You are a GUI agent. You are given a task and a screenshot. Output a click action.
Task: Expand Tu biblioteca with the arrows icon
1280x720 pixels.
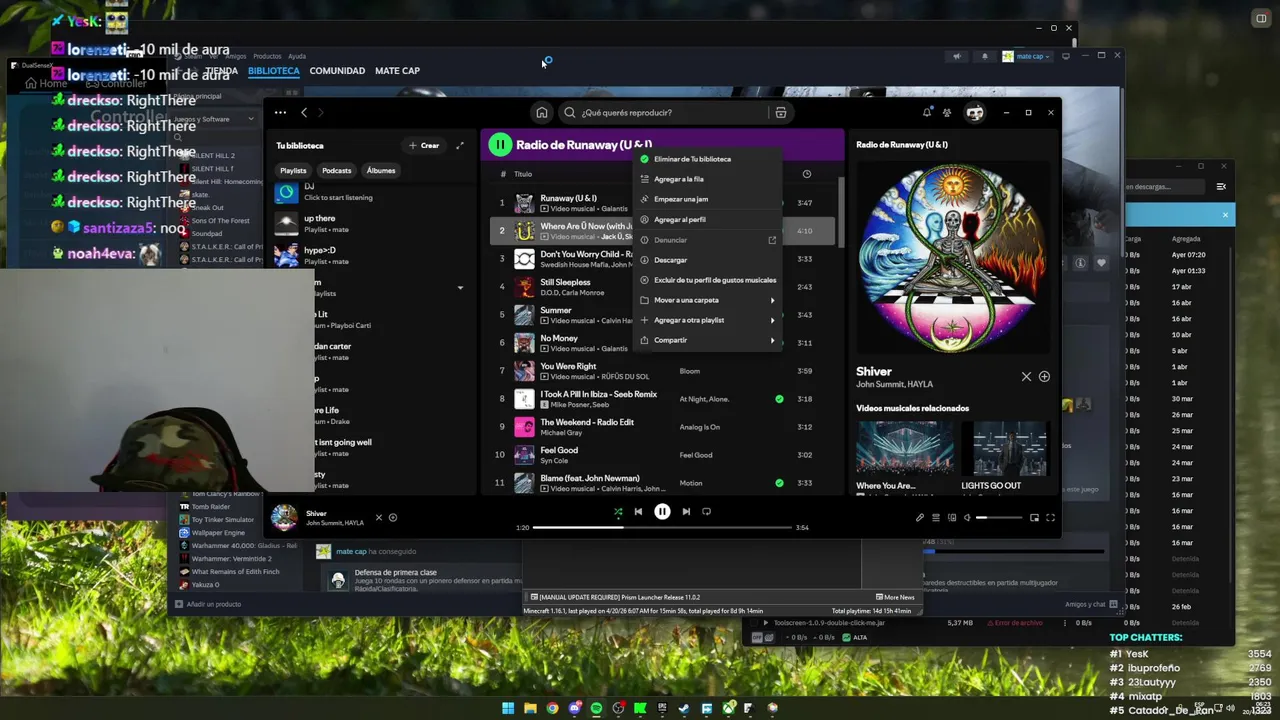click(x=460, y=145)
